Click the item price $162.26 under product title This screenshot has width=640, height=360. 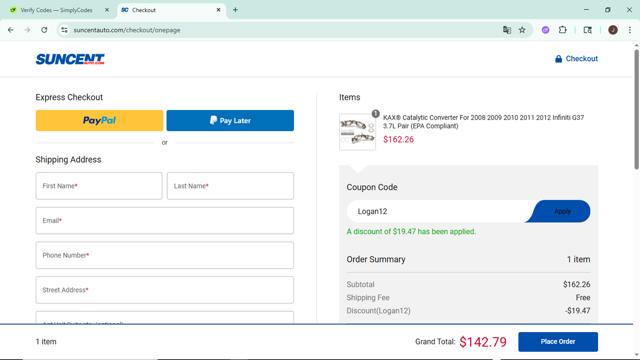398,140
